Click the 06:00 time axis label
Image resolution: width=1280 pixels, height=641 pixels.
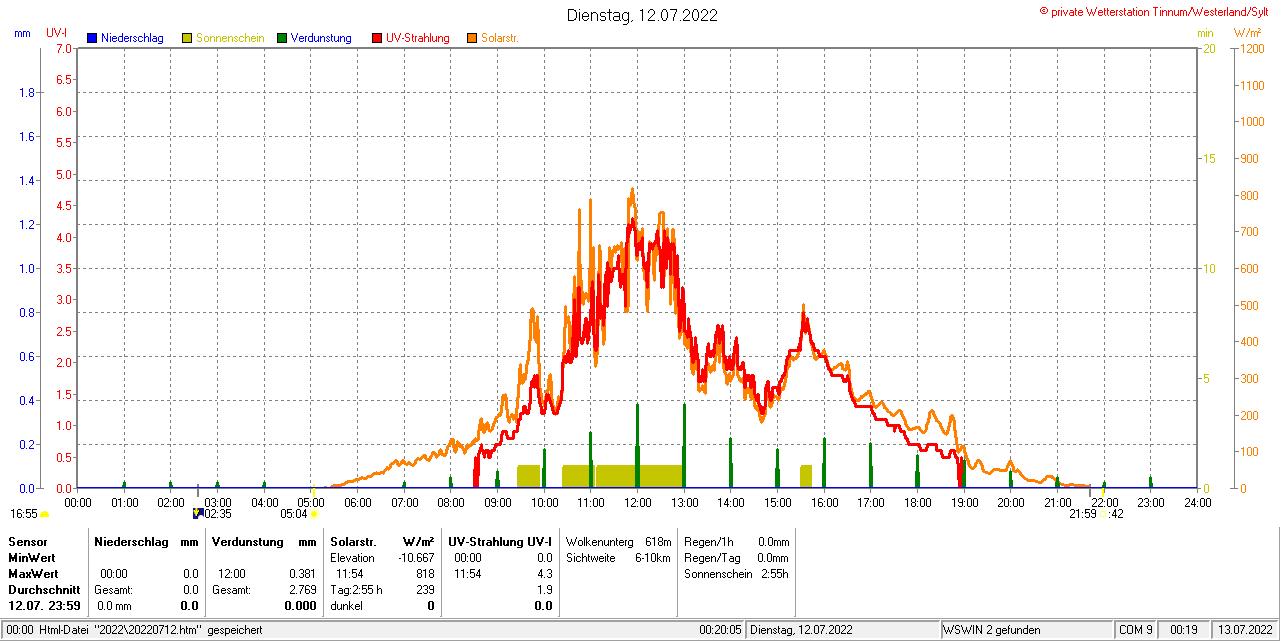tap(357, 502)
